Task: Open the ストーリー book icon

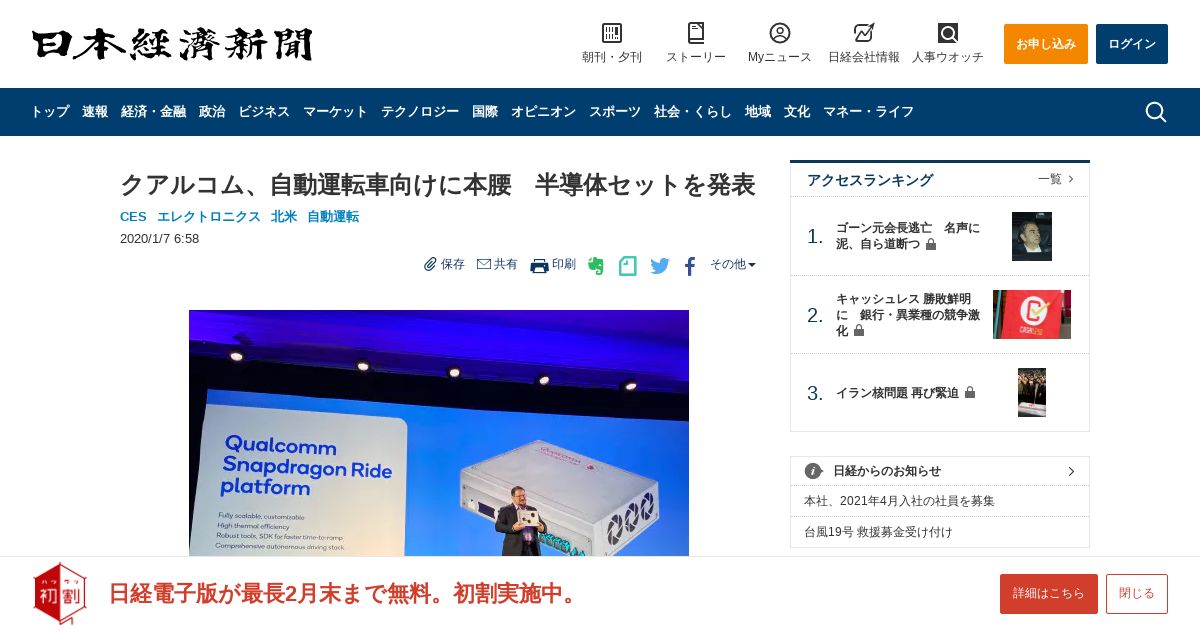Action: point(696,33)
